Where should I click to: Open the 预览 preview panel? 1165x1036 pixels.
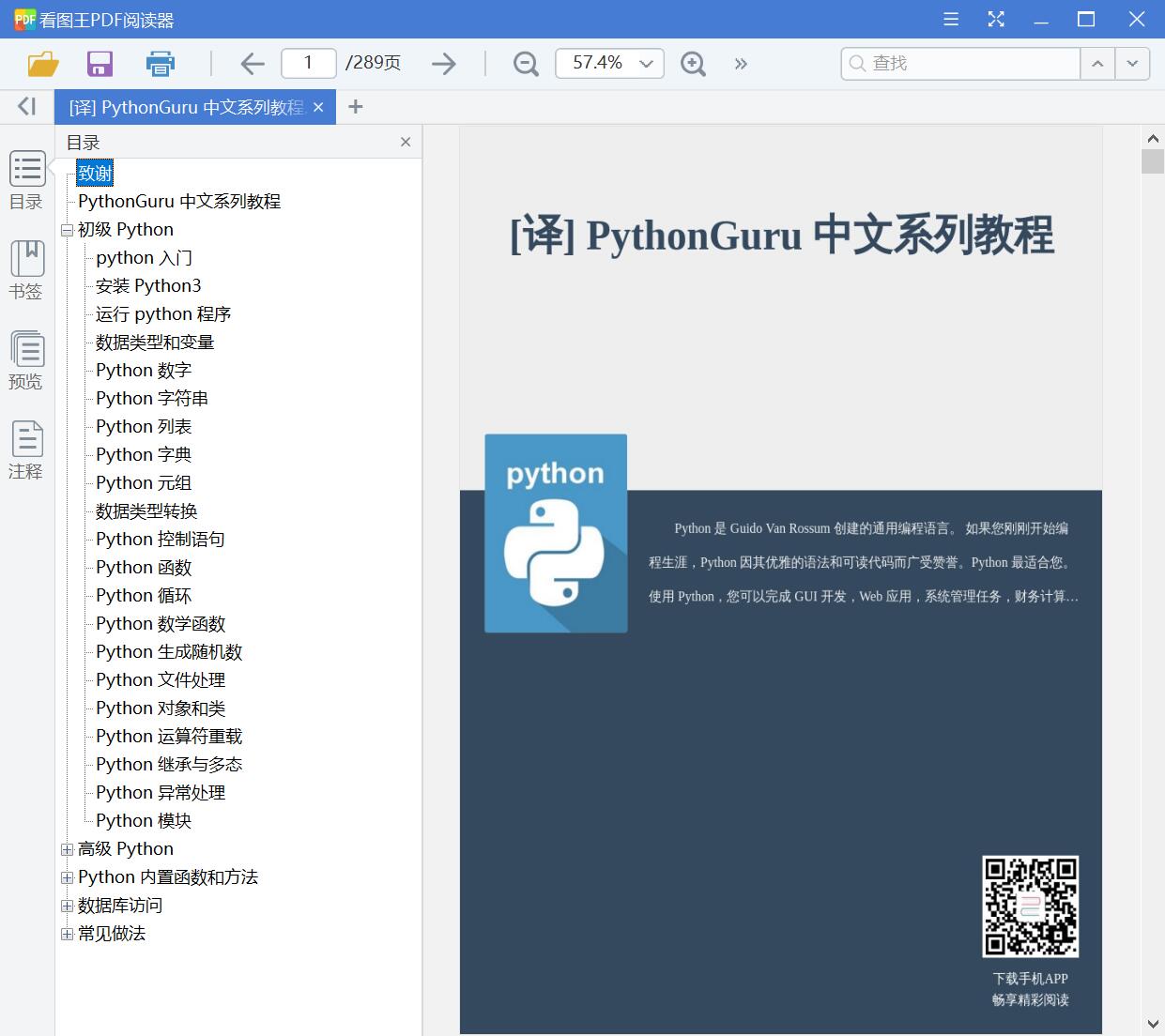pos(26,358)
